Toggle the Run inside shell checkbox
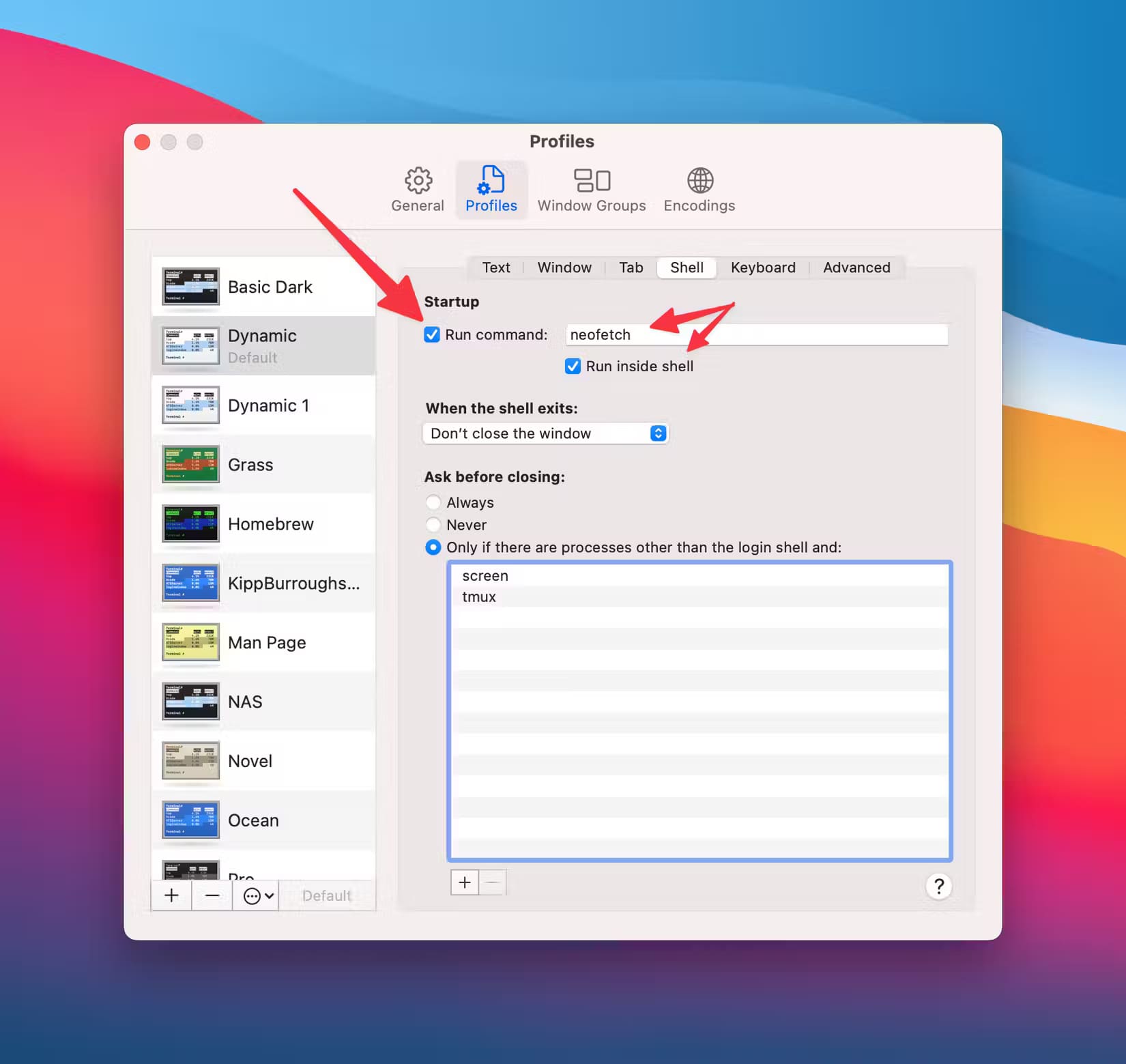 click(x=573, y=366)
